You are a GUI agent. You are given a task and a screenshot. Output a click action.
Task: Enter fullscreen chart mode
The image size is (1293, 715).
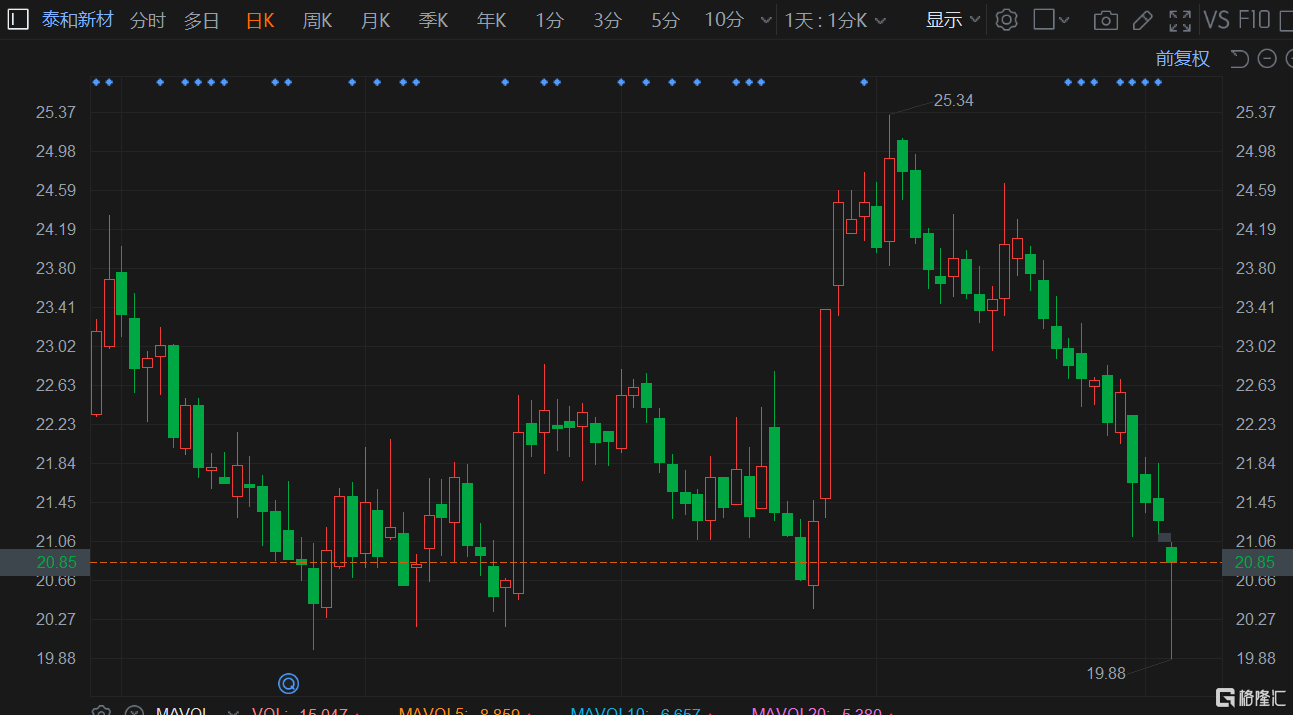pyautogui.click(x=1180, y=20)
